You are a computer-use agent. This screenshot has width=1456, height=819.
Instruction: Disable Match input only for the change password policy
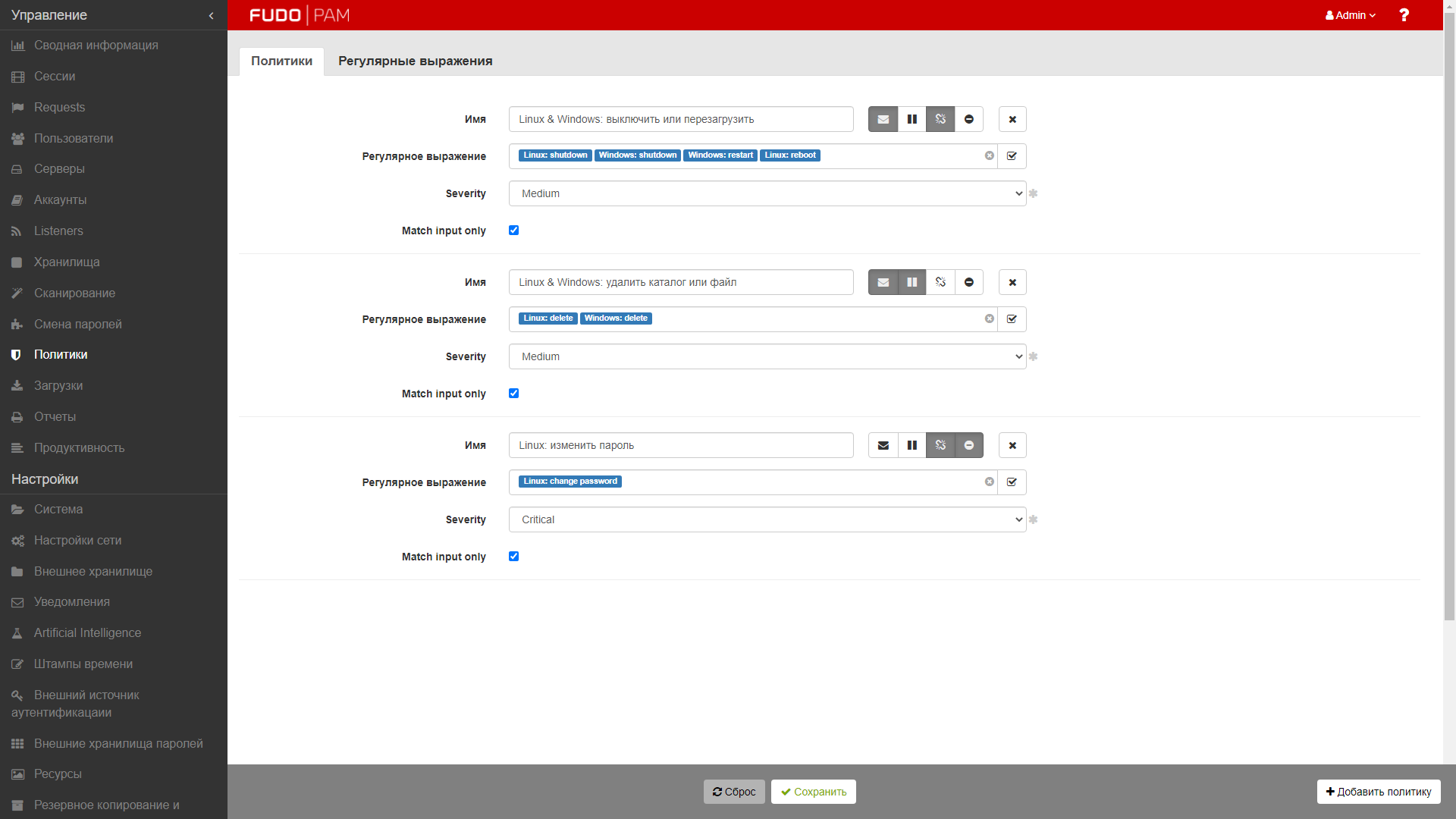tap(513, 557)
